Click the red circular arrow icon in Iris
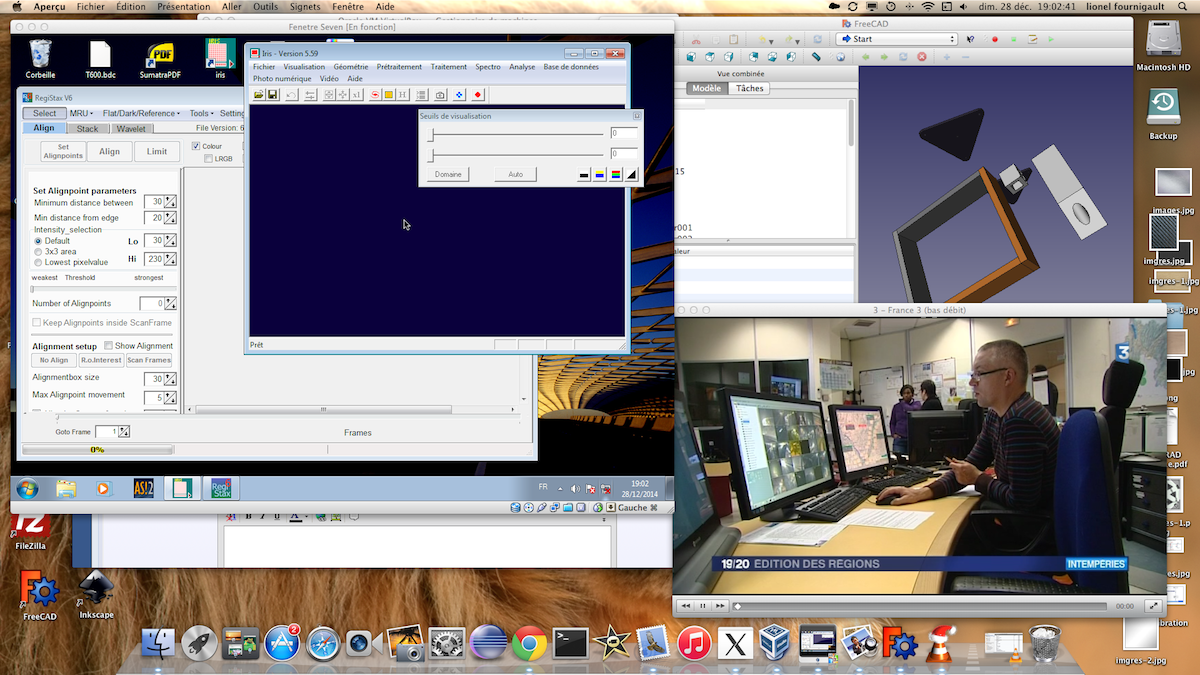The image size is (1200, 675). point(375,95)
